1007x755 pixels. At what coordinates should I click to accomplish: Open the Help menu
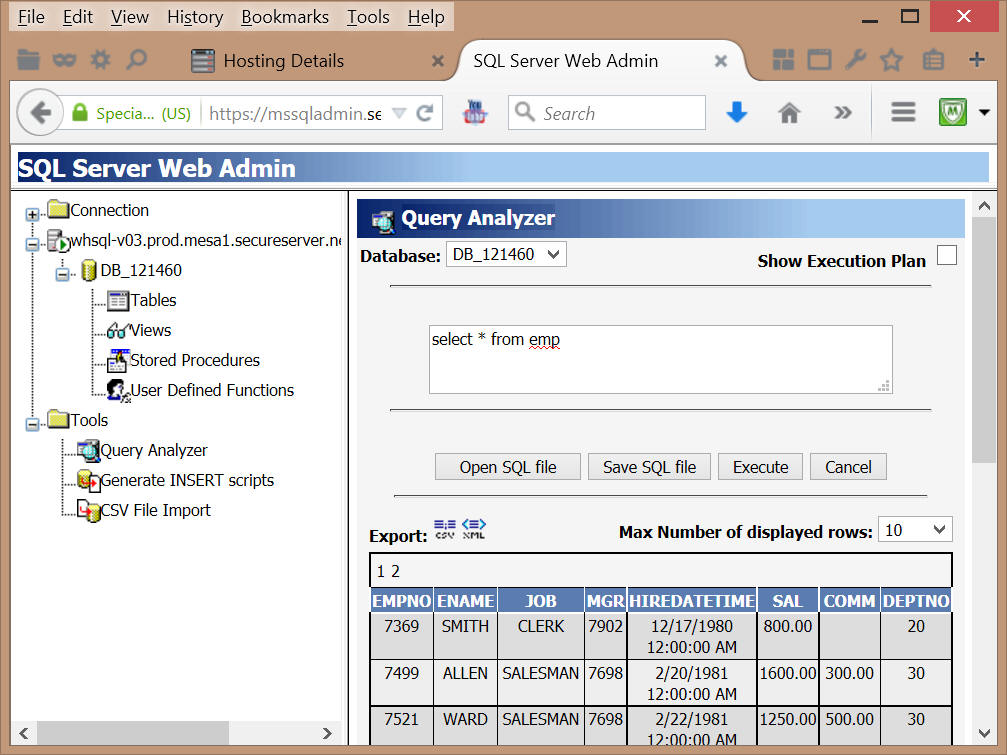[426, 17]
